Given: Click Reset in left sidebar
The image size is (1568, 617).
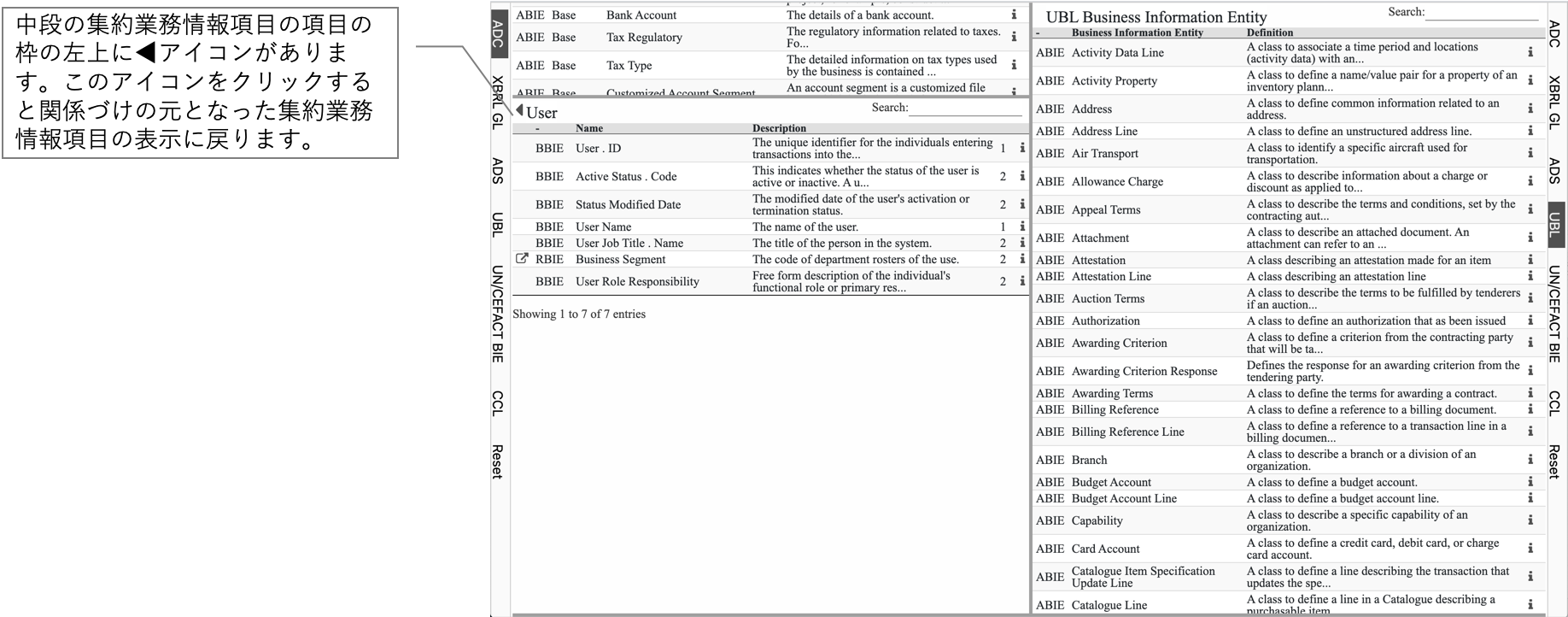Looking at the screenshot, I should [x=499, y=461].
